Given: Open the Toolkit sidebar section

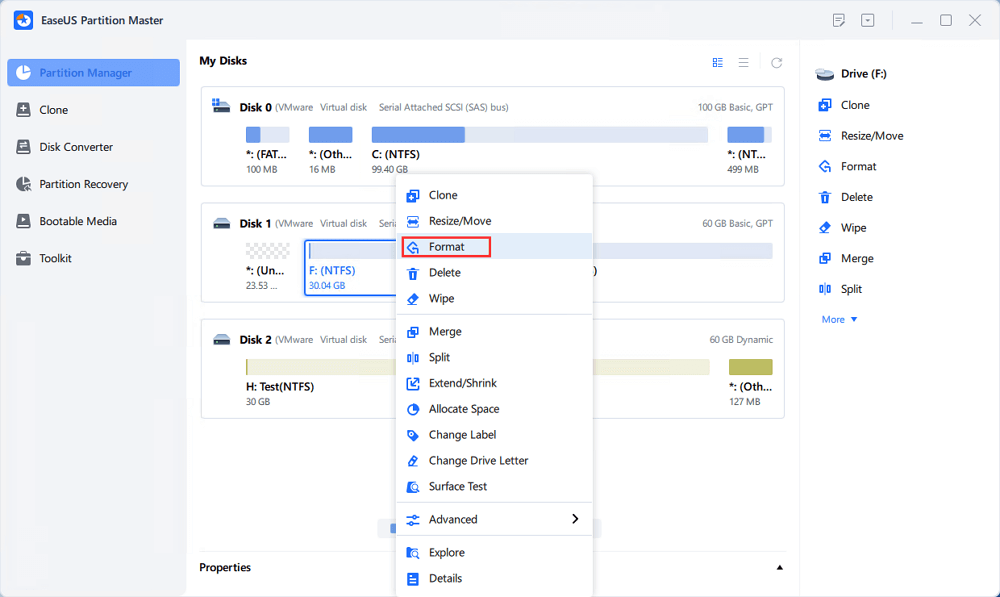Looking at the screenshot, I should (x=55, y=258).
